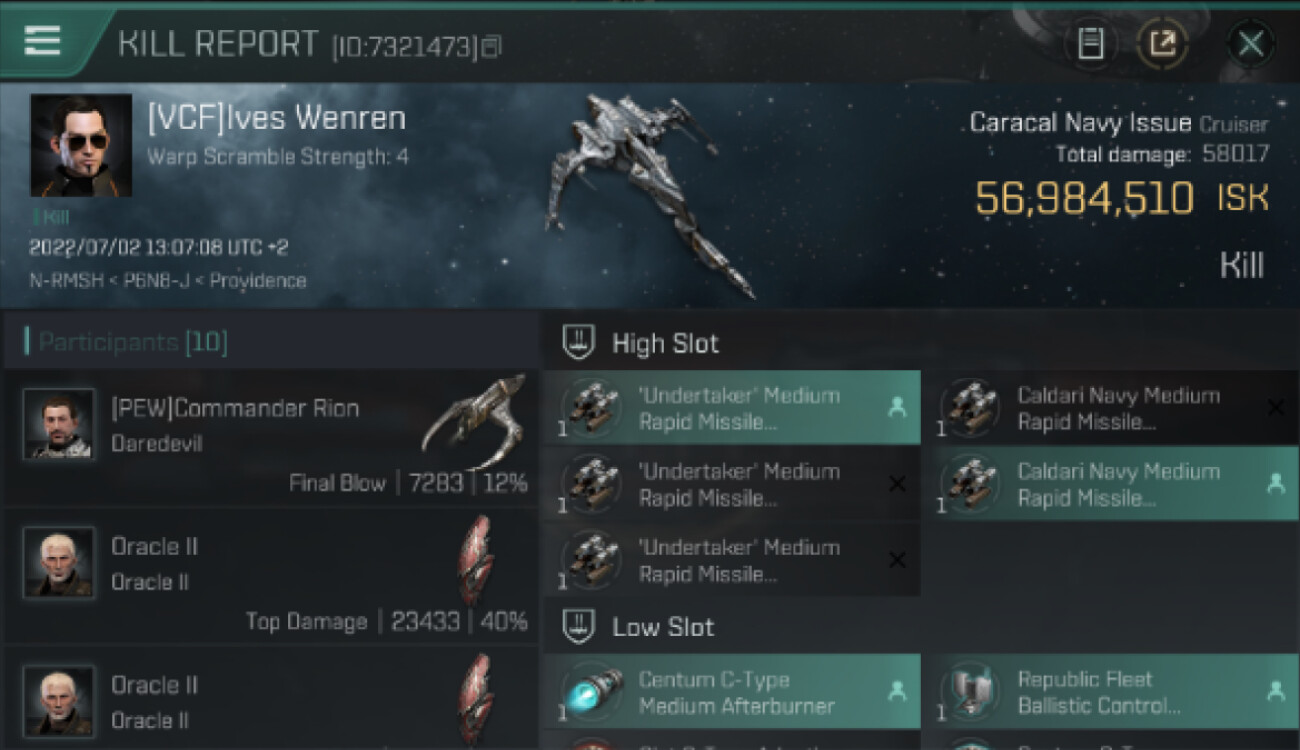View Ives Wenren's pilot portrait
The image size is (1300, 750).
pos(81,145)
